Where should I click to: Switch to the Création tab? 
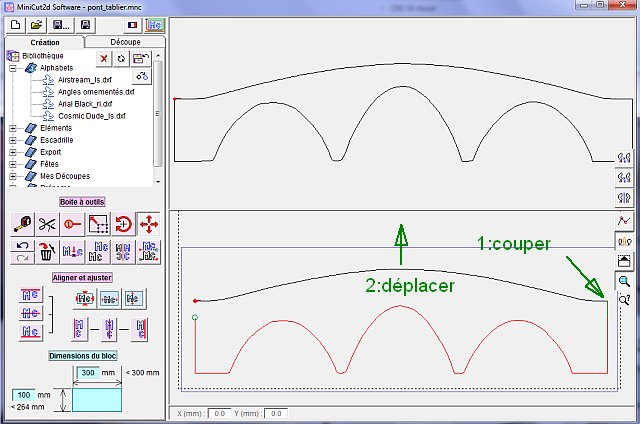(45, 42)
